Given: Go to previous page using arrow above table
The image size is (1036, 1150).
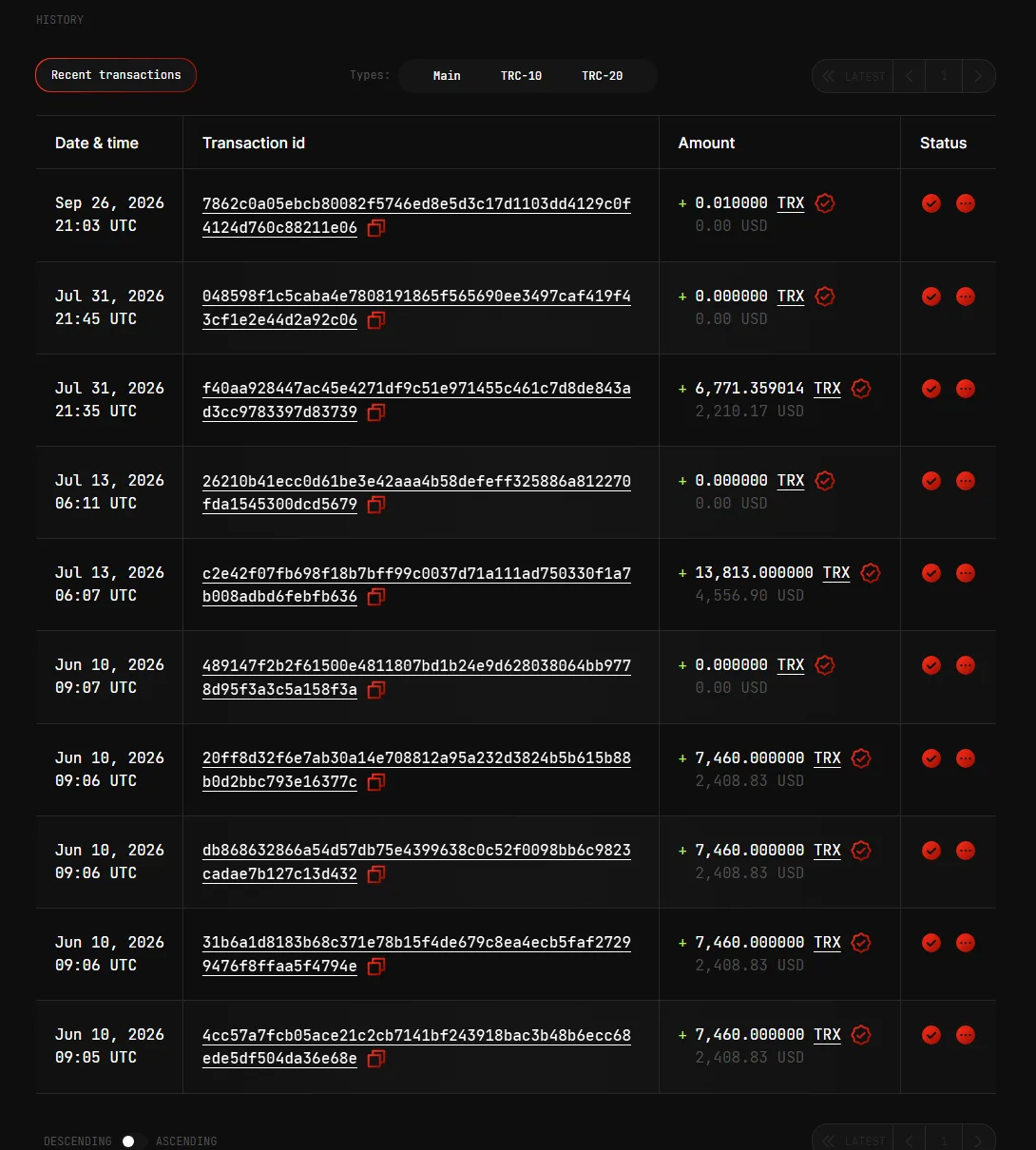Looking at the screenshot, I should (910, 76).
